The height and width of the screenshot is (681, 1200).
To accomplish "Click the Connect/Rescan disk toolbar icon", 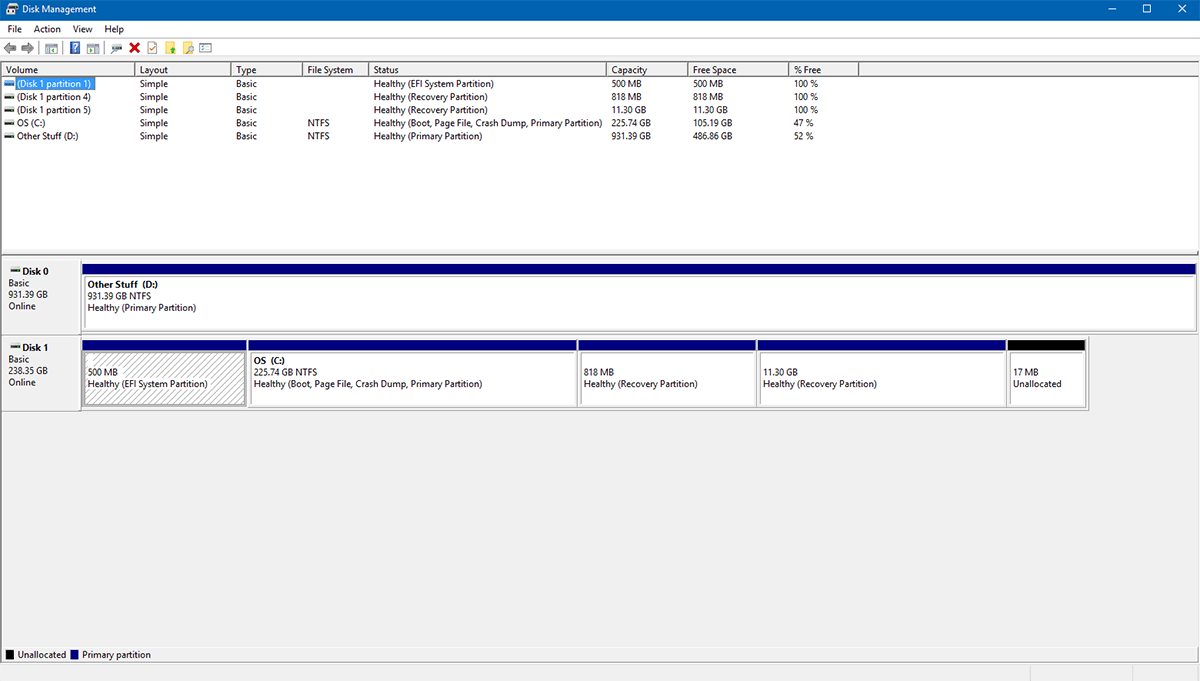I will coord(116,48).
